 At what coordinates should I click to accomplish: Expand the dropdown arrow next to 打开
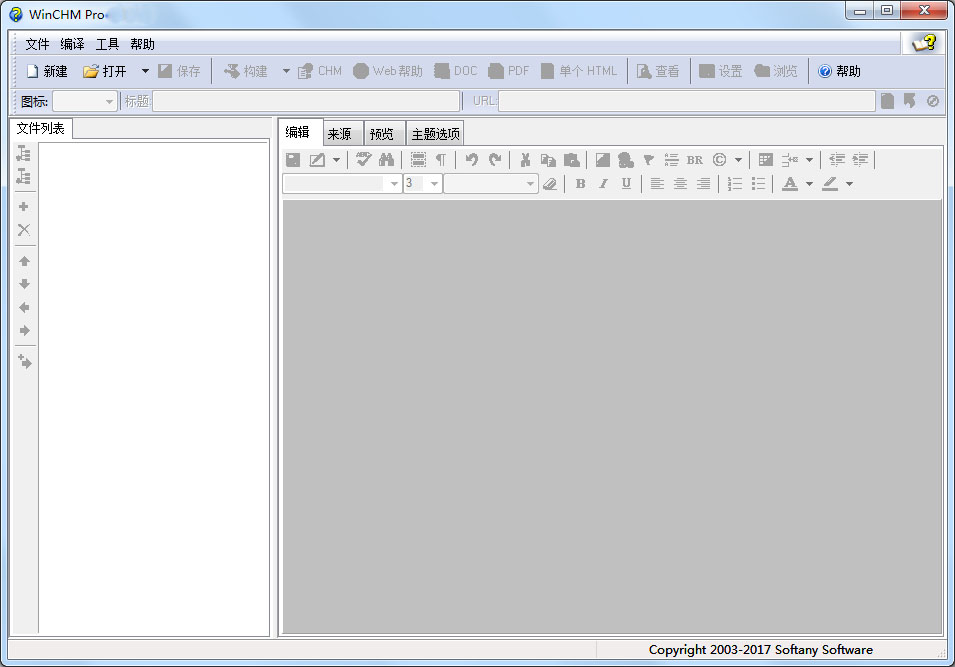[145, 71]
